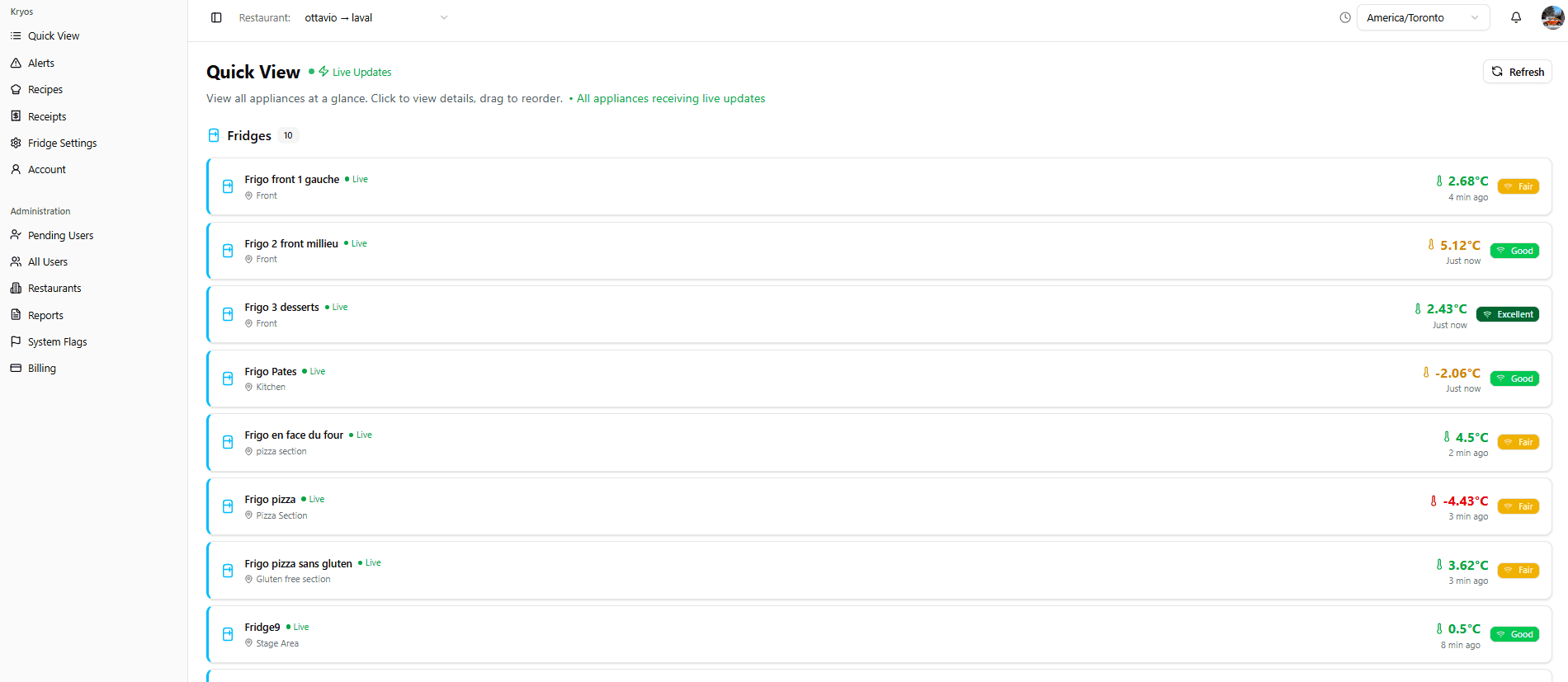Open Pending Users in Administration

(60, 236)
